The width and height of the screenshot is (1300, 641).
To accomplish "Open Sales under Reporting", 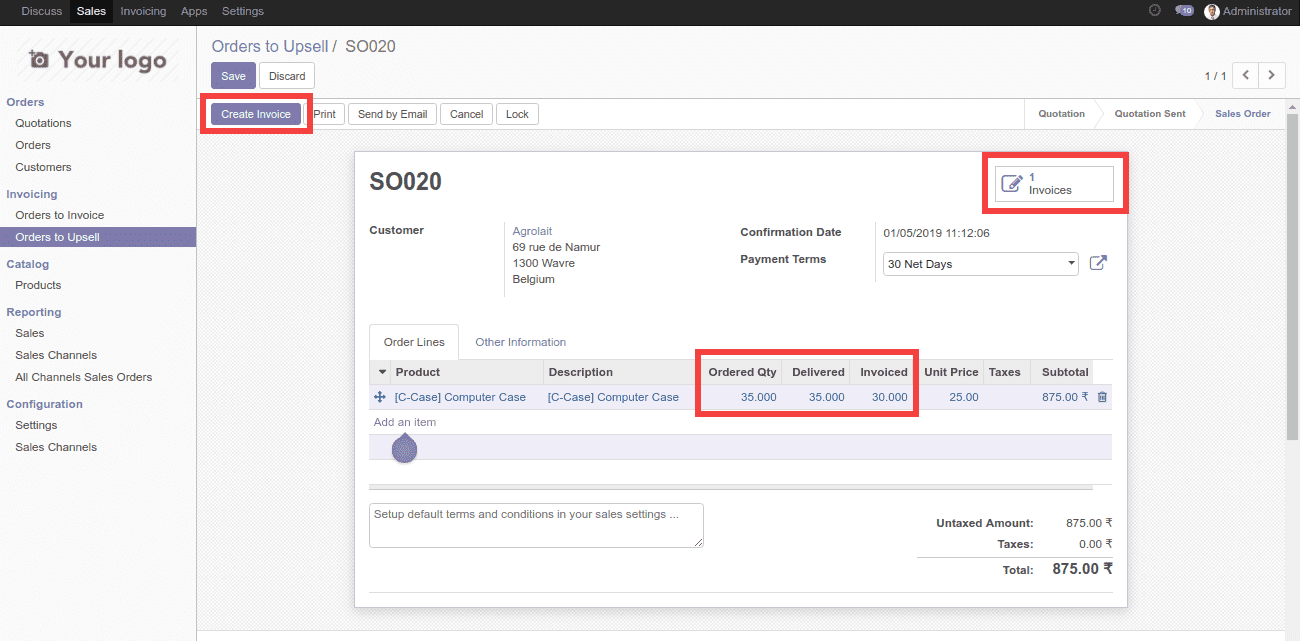I will click(29, 333).
